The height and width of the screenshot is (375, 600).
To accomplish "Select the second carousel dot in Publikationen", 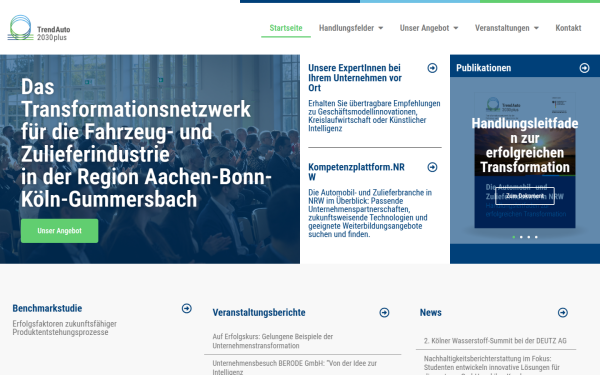I will click(x=521, y=237).
